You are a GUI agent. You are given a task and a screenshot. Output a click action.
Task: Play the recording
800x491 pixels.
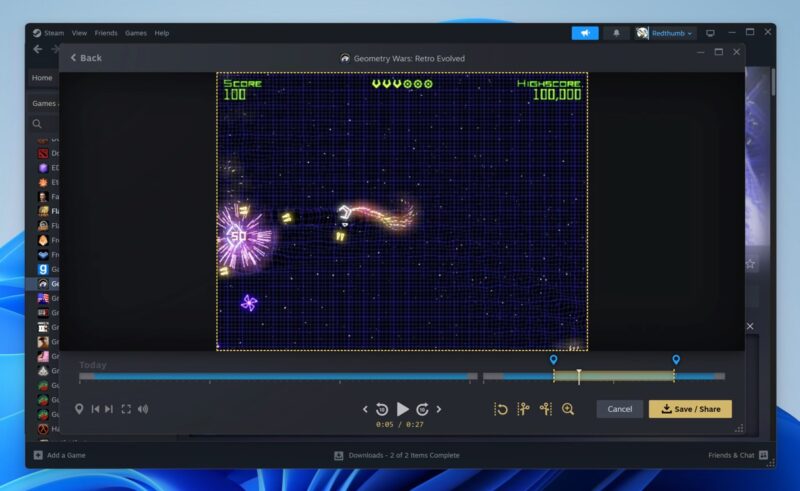(x=403, y=409)
